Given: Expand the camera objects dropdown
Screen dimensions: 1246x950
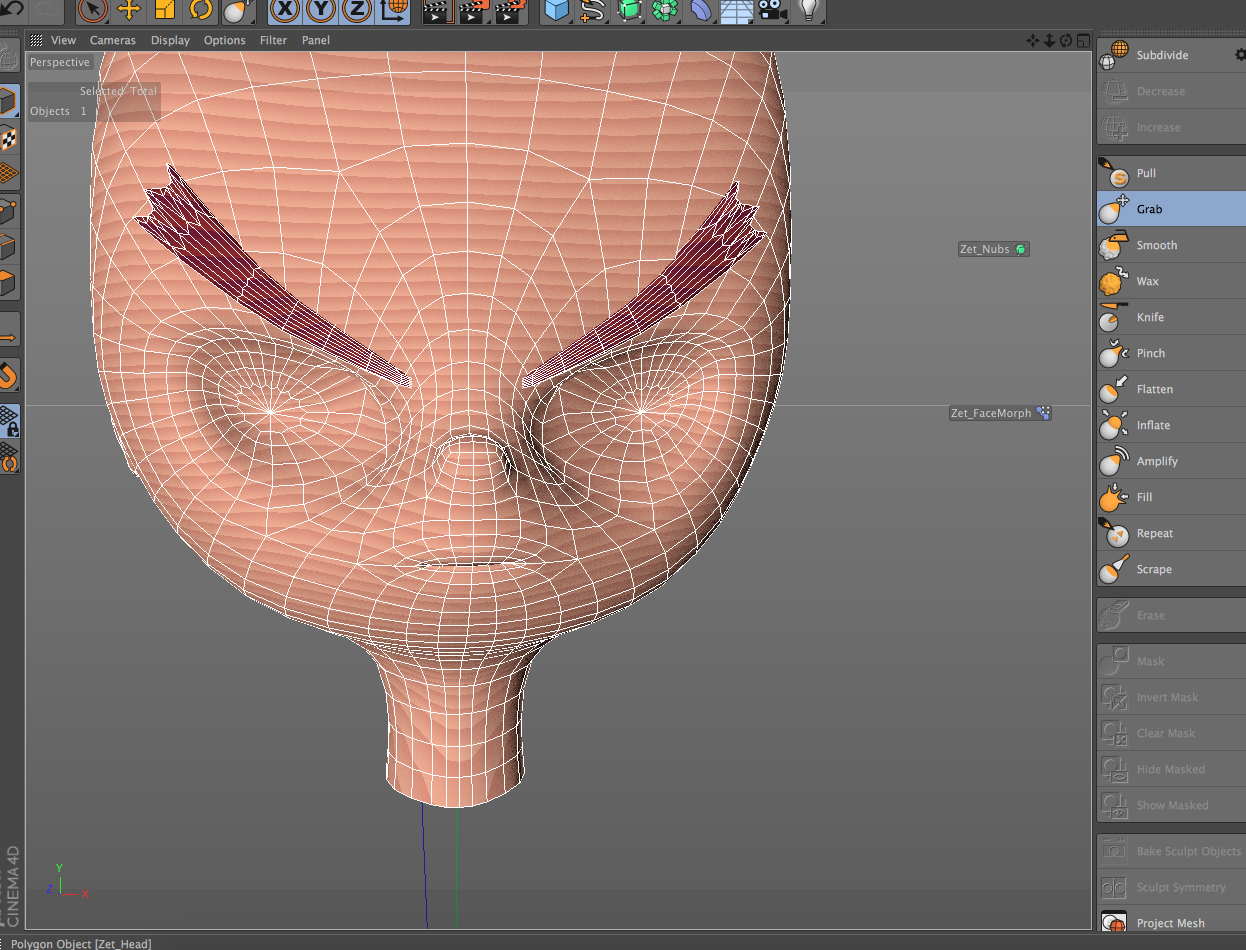Looking at the screenshot, I should tap(770, 10).
